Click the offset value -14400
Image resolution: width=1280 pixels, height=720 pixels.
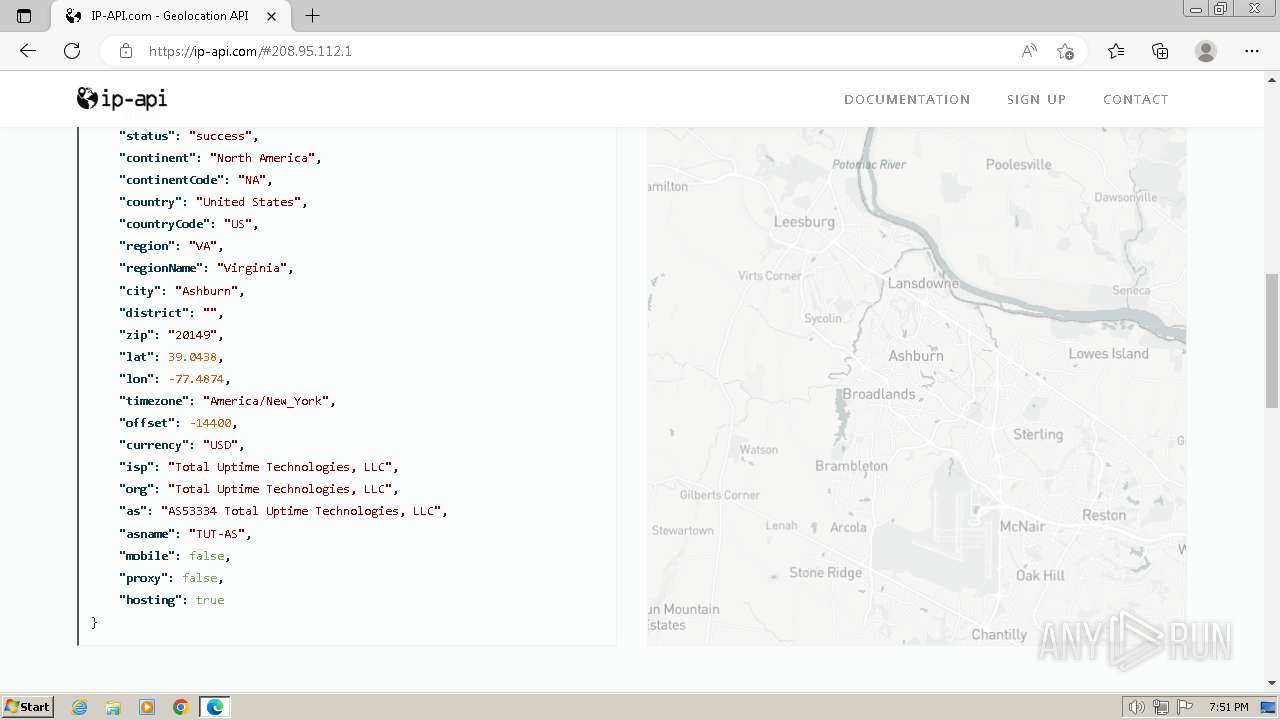(210, 422)
